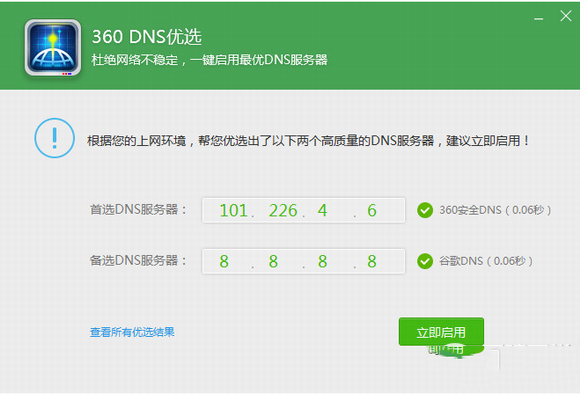Open the 查看所有优选结果 link
580x395 pixels.
132,332
